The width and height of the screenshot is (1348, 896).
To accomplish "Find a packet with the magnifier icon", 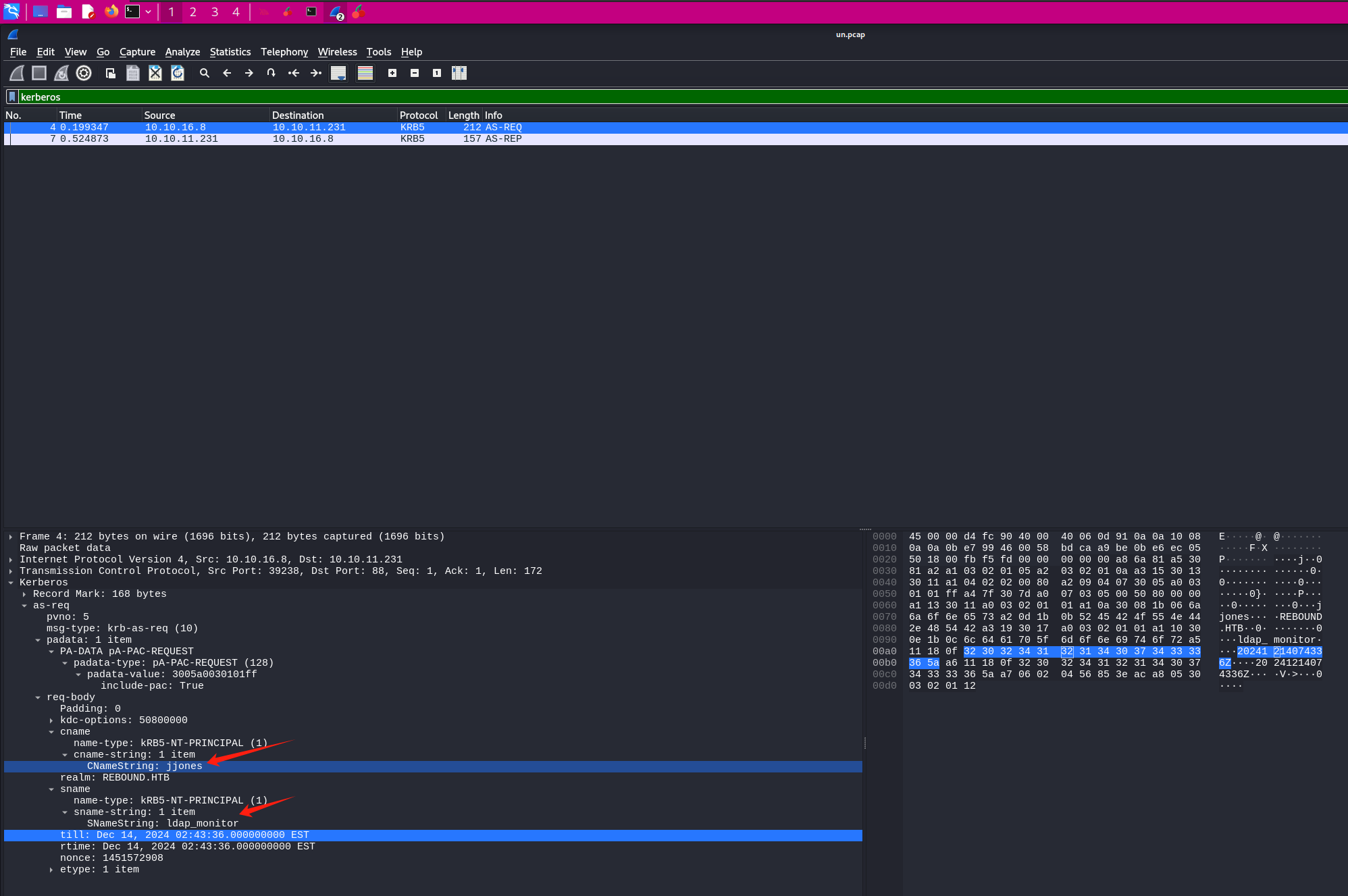I will [205, 73].
